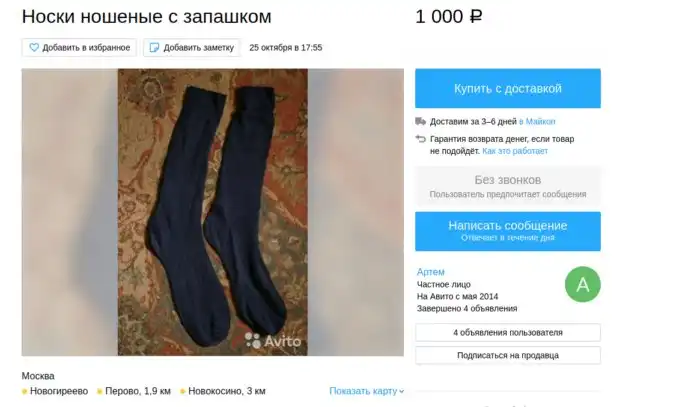Screen dimensions: 700x407
Task: Click the money return arrow icon
Action: tap(420, 139)
